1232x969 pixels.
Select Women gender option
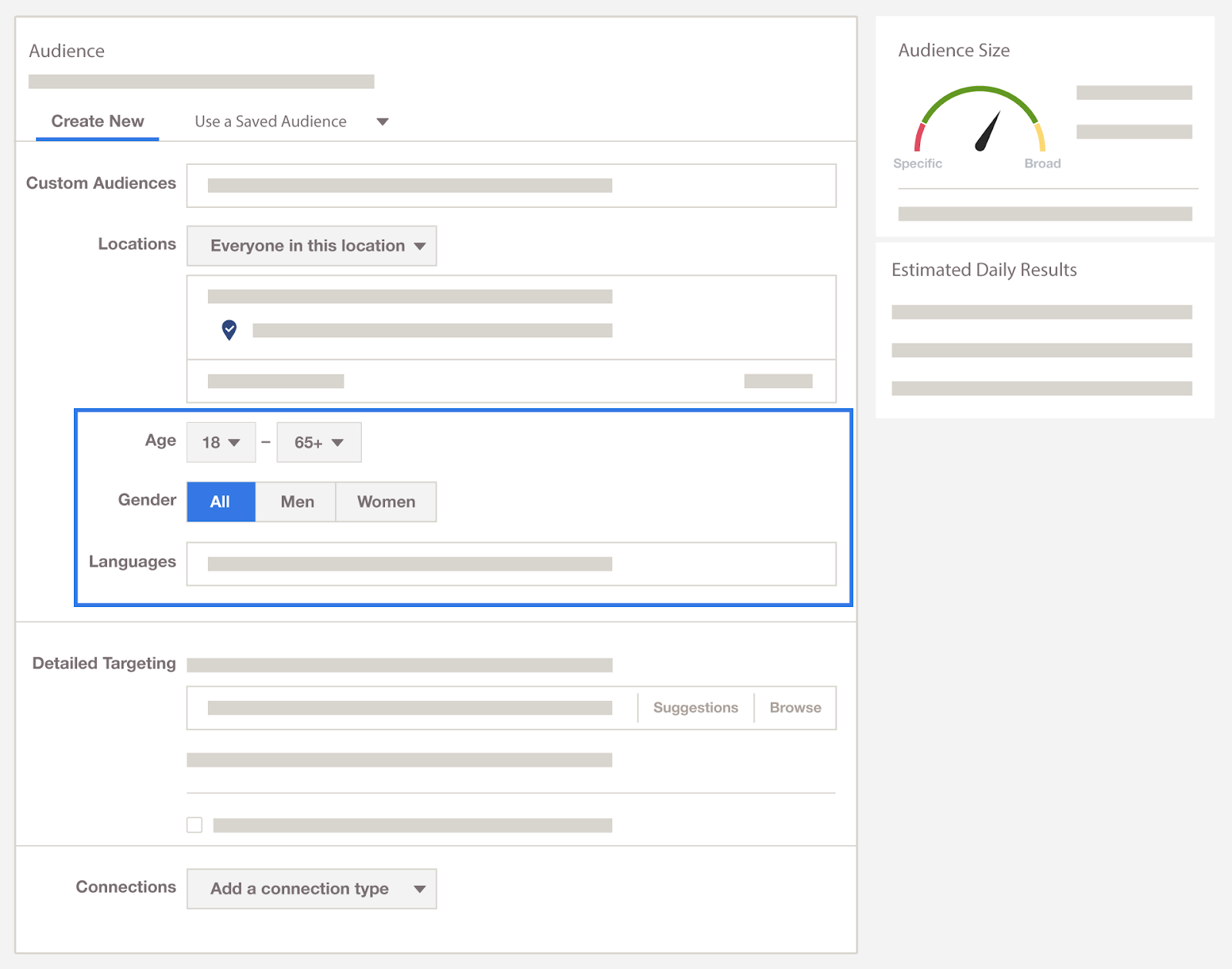(x=386, y=501)
